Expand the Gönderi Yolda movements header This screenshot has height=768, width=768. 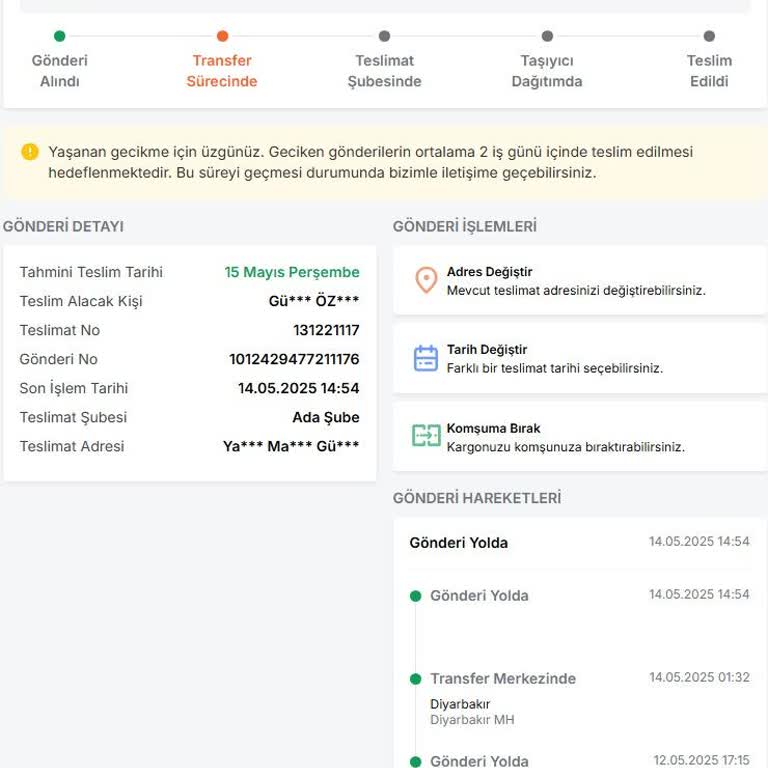coord(579,542)
